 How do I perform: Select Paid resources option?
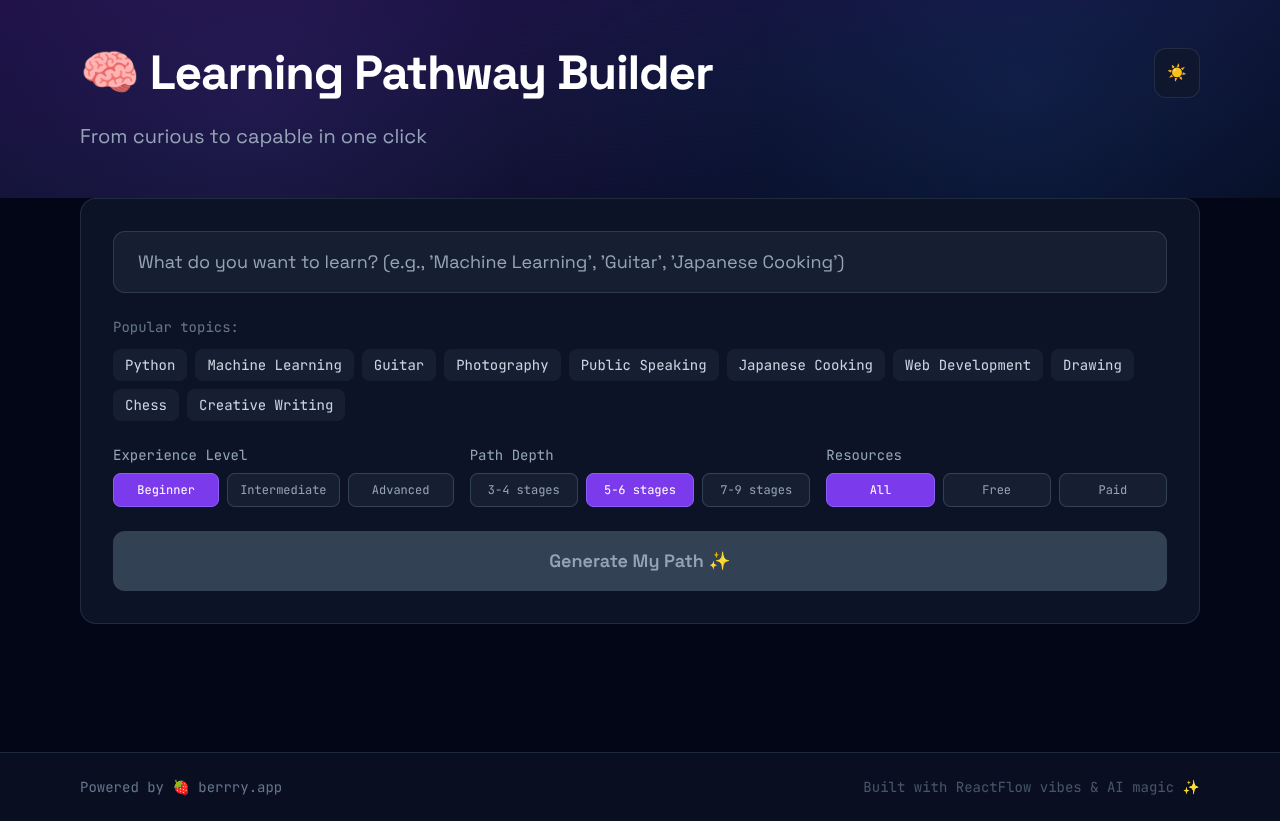tap(1113, 490)
